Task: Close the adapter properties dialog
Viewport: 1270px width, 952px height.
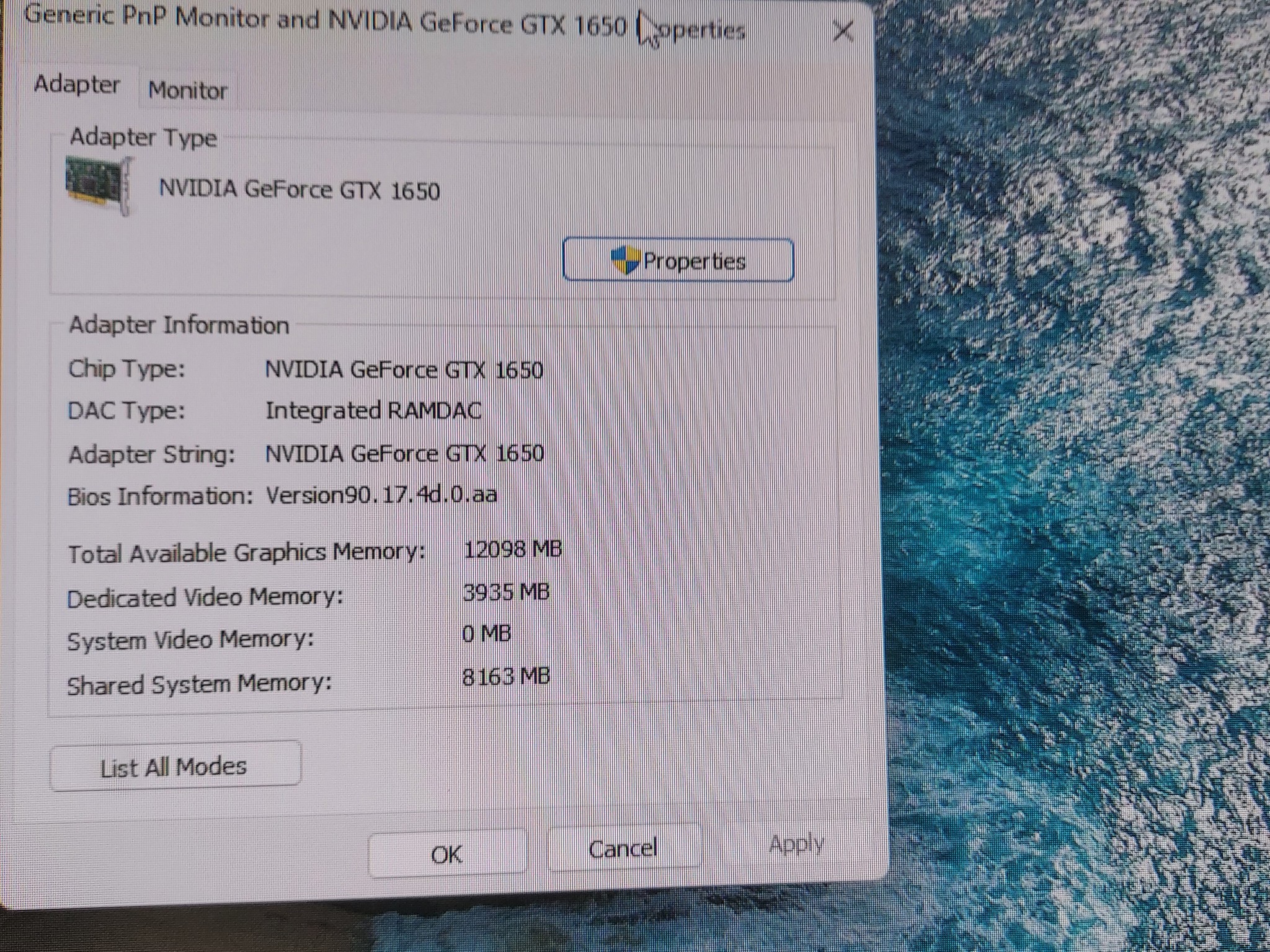Action: pyautogui.click(x=843, y=30)
